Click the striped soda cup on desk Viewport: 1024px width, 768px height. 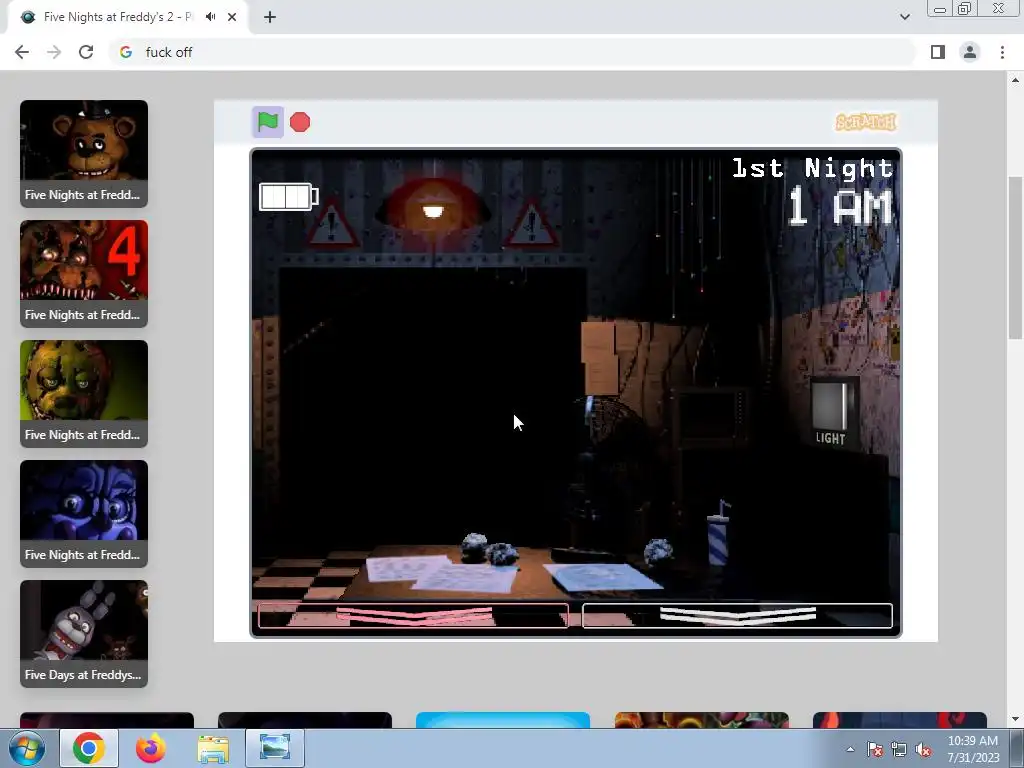[x=718, y=534]
